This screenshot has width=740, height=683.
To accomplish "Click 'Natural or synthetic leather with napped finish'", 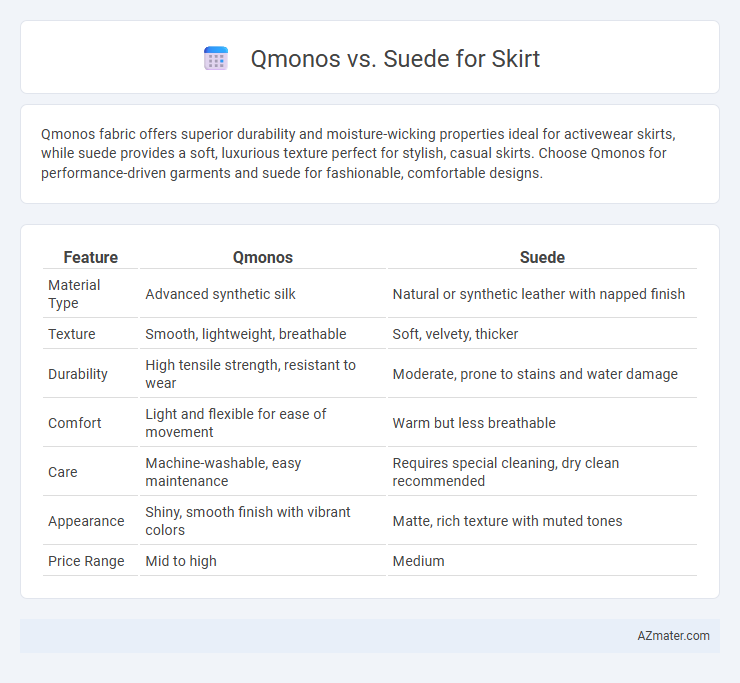I will tap(538, 294).
